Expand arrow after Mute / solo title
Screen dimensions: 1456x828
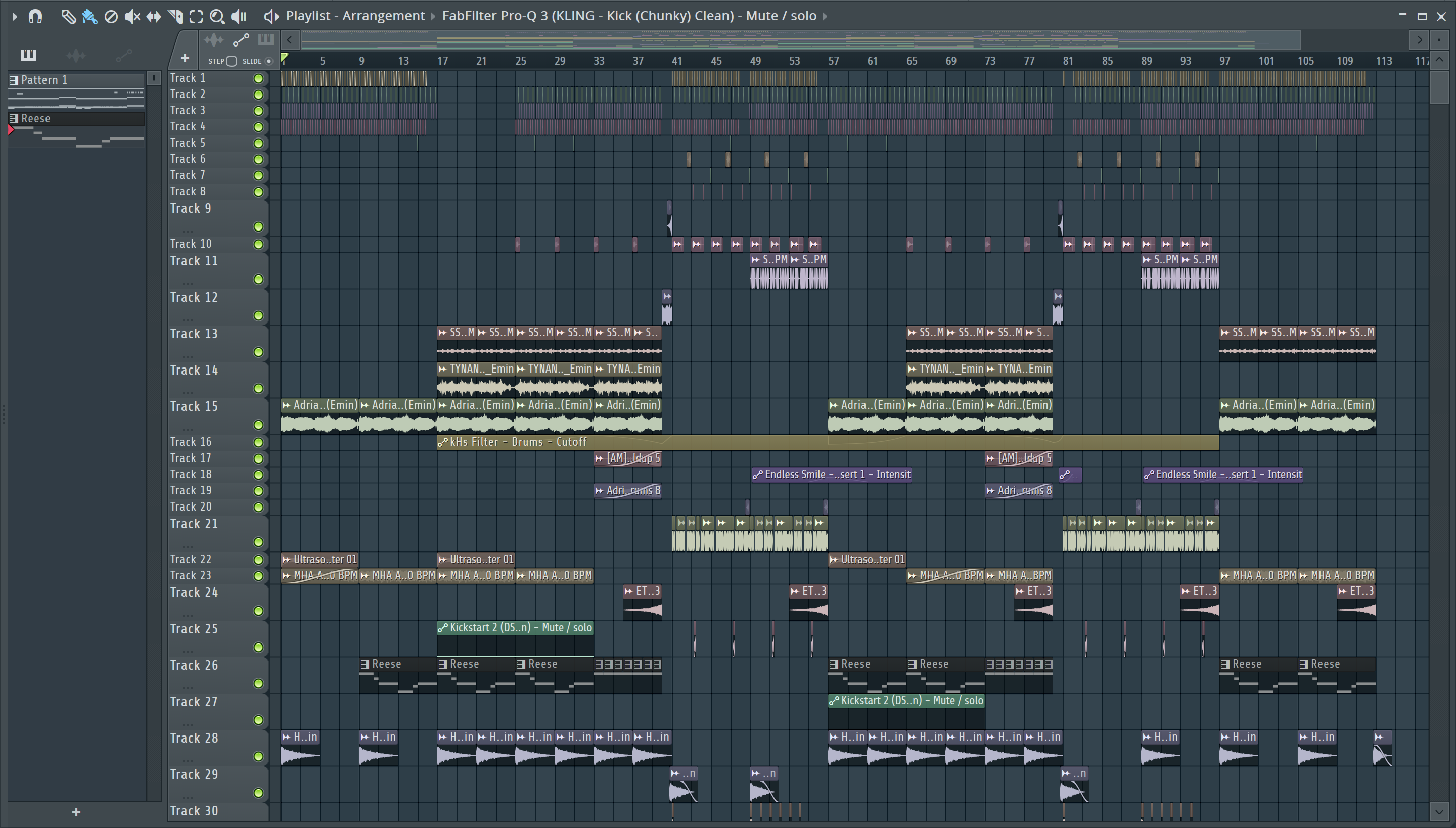(x=825, y=16)
